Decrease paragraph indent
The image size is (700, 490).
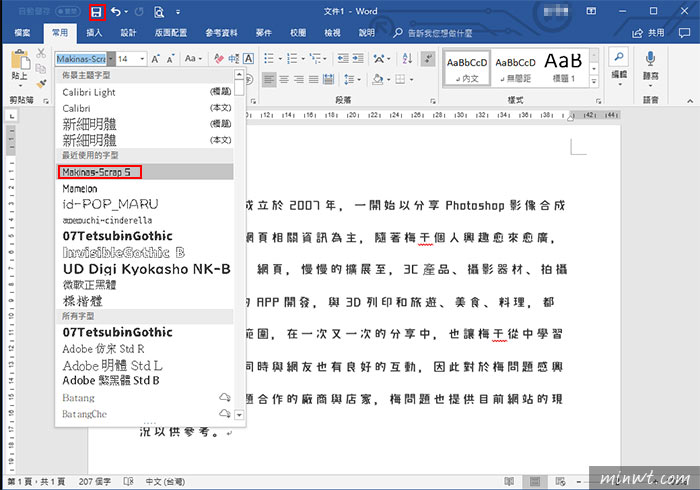(343, 58)
